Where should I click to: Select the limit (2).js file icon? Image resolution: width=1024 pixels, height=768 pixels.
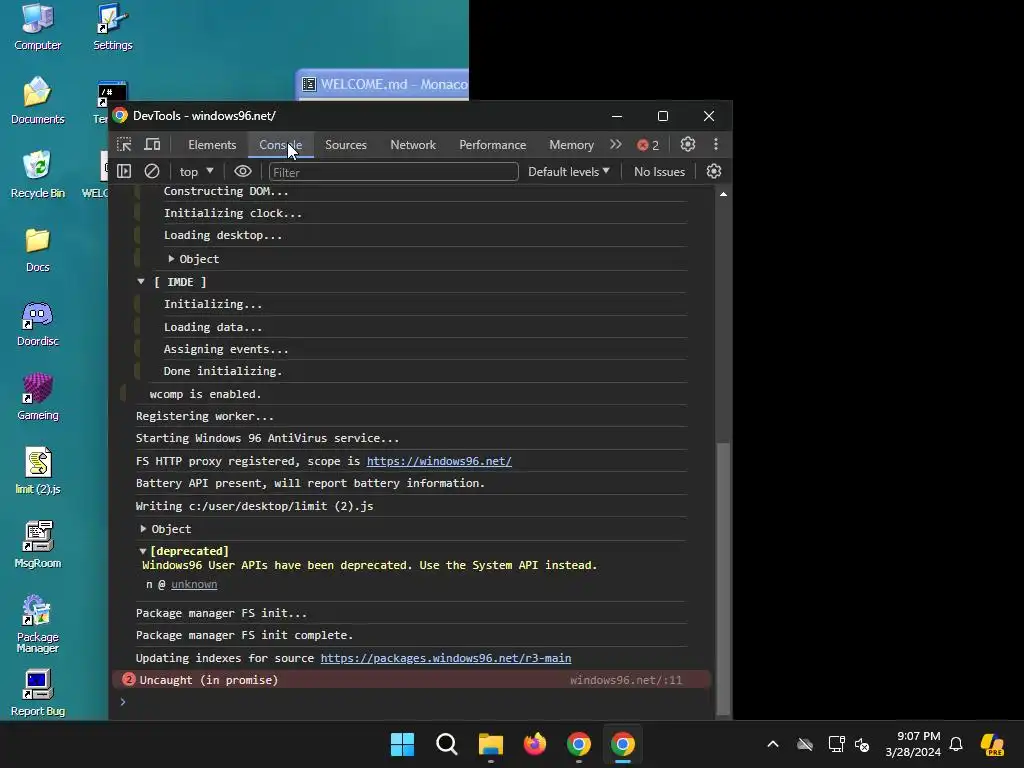pos(37,471)
